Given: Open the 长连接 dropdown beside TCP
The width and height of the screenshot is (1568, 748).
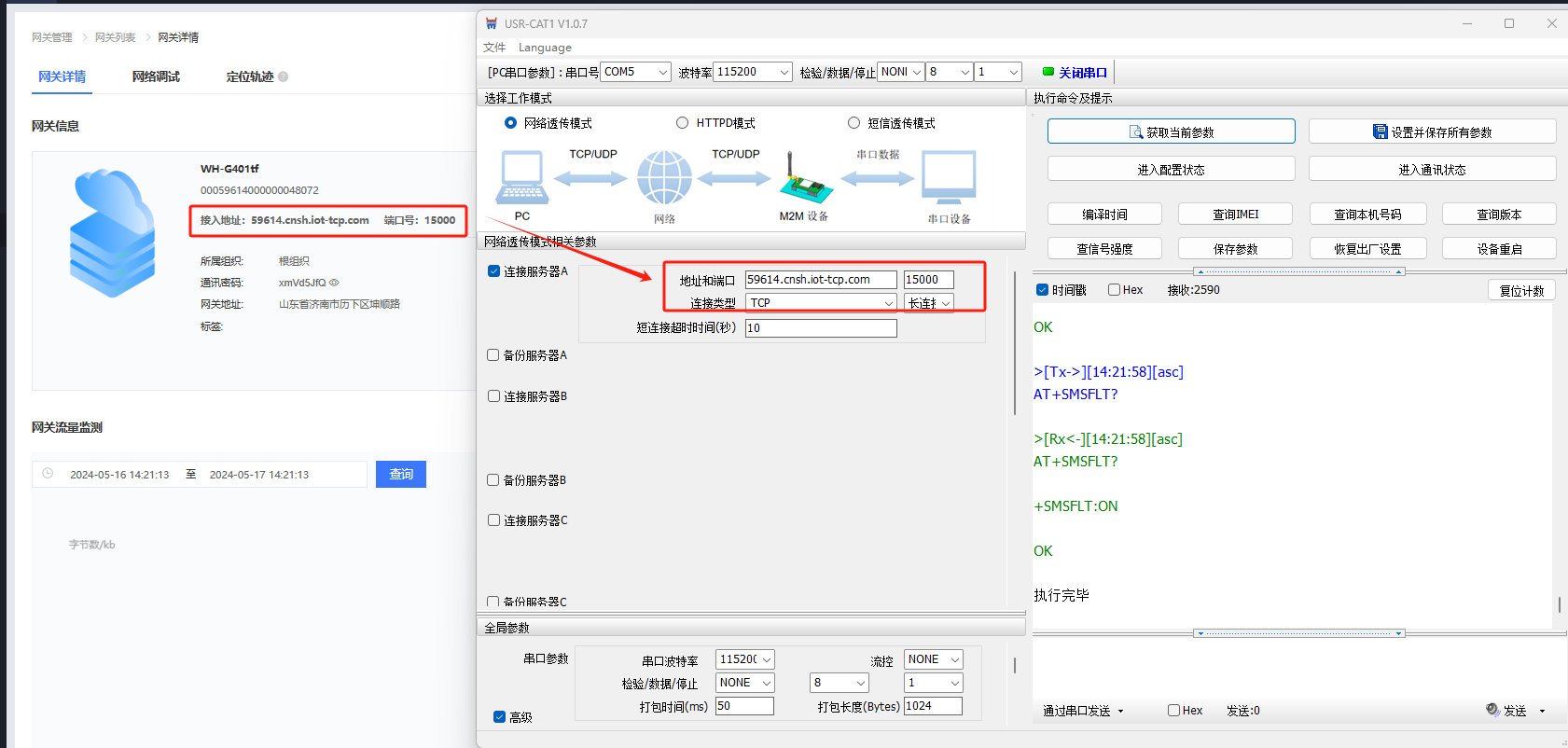Looking at the screenshot, I should 929,303.
